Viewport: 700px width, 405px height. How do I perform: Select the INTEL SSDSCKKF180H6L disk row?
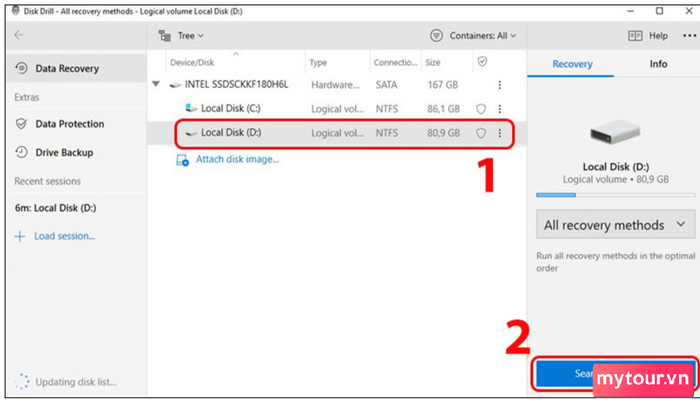337,84
